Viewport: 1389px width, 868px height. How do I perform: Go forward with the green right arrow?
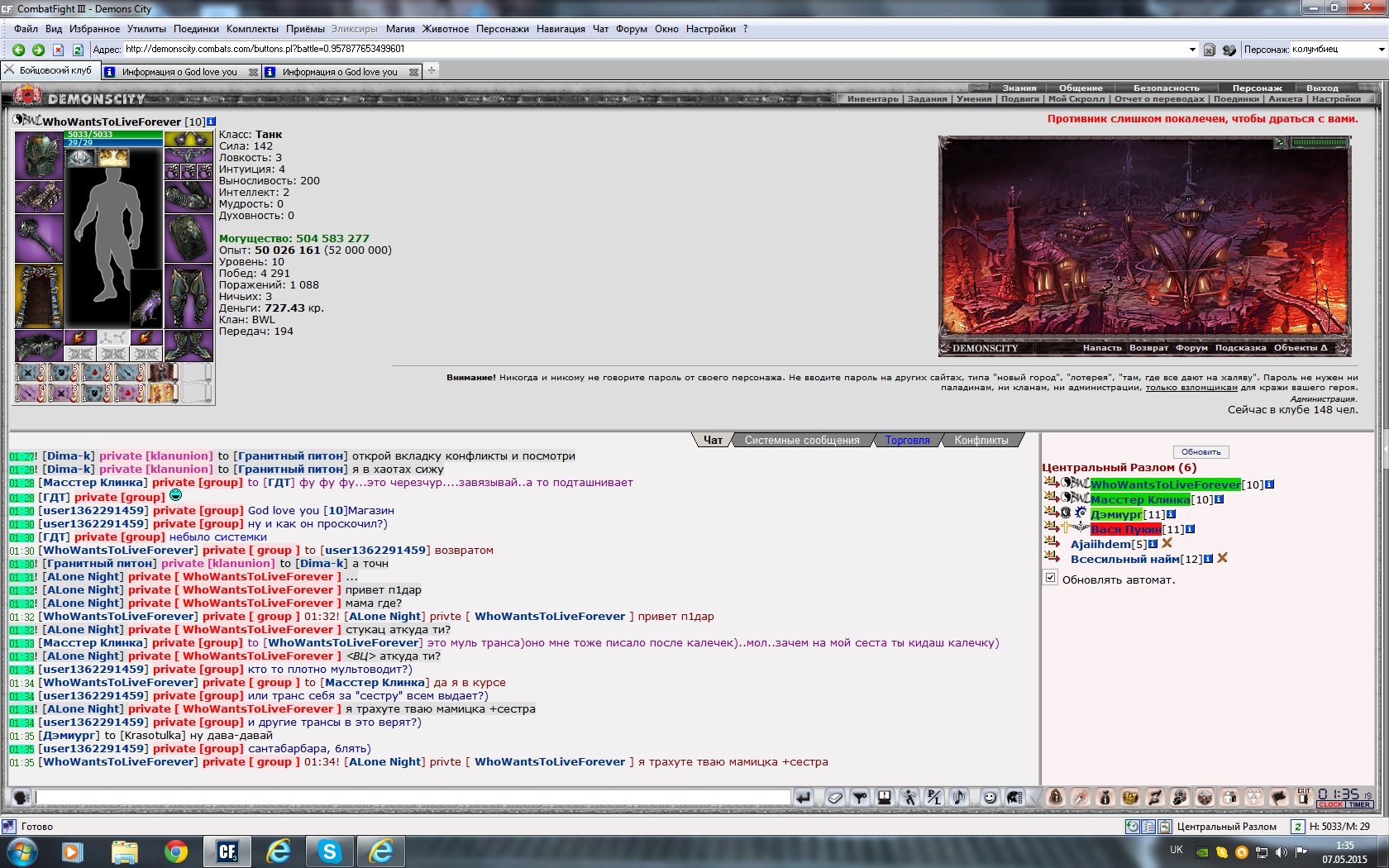point(38,50)
